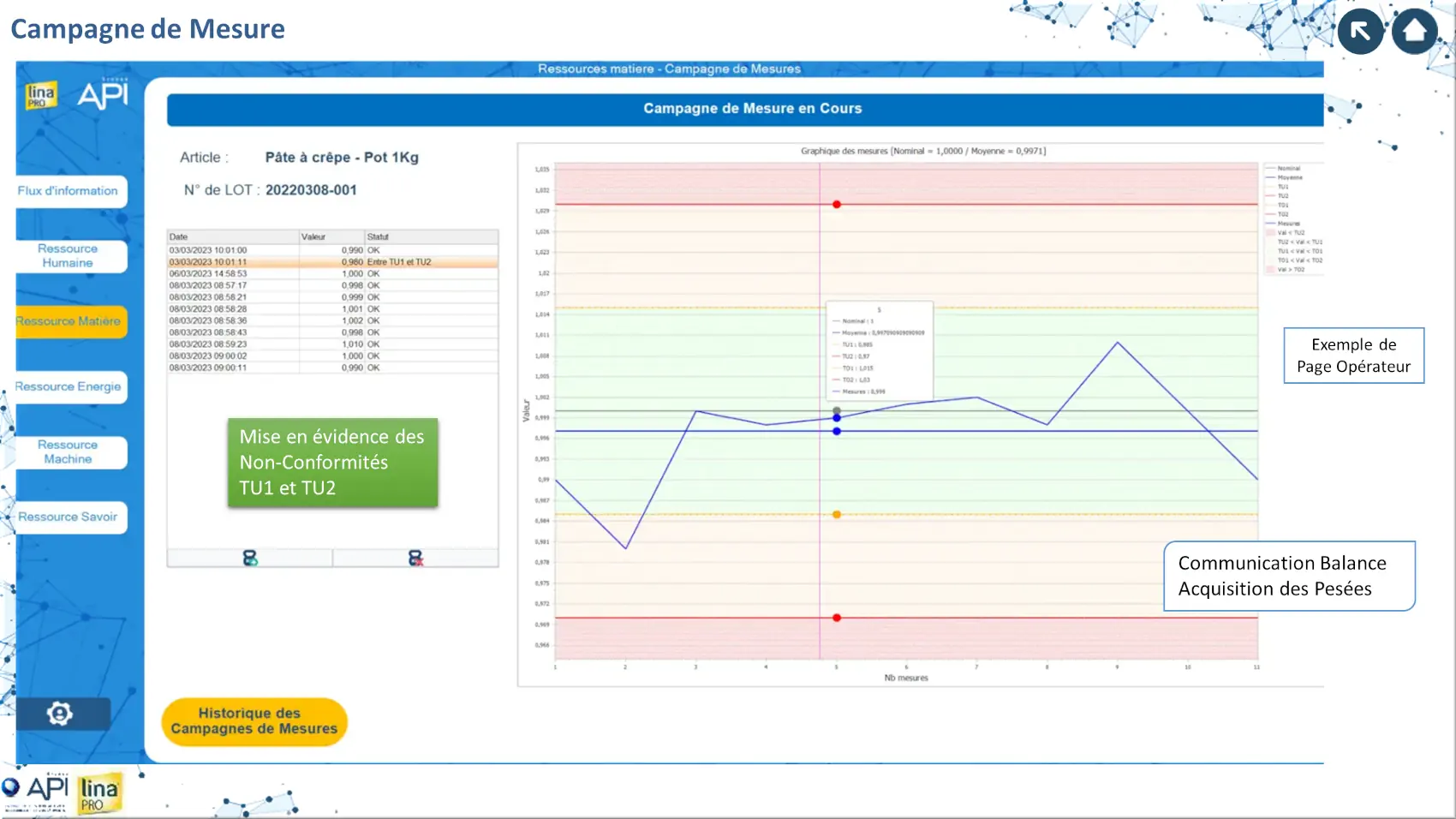Open the Ressource Machine page
The image size is (1456, 819).
tap(69, 452)
